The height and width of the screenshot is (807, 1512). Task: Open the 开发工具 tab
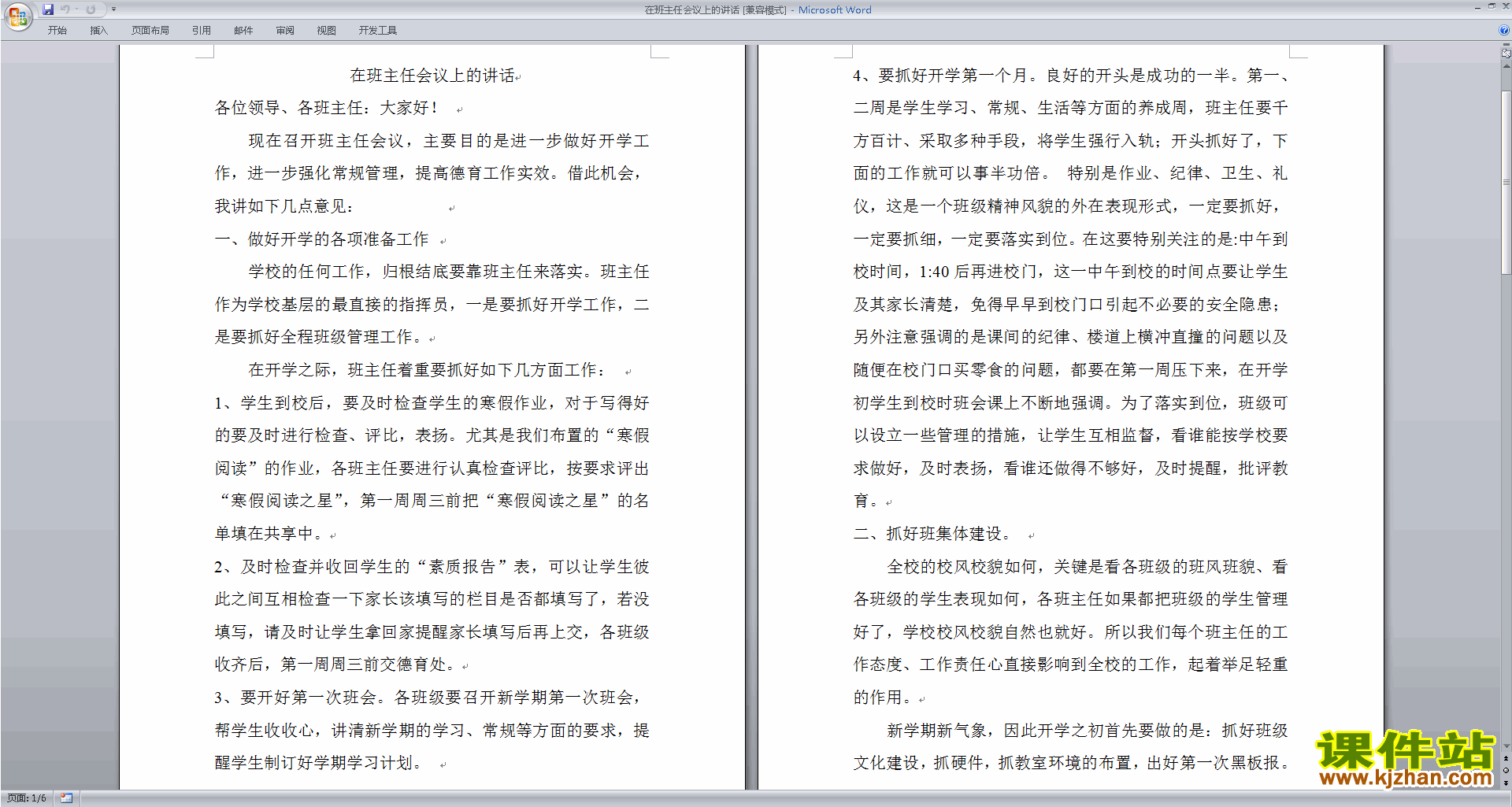coord(377,31)
